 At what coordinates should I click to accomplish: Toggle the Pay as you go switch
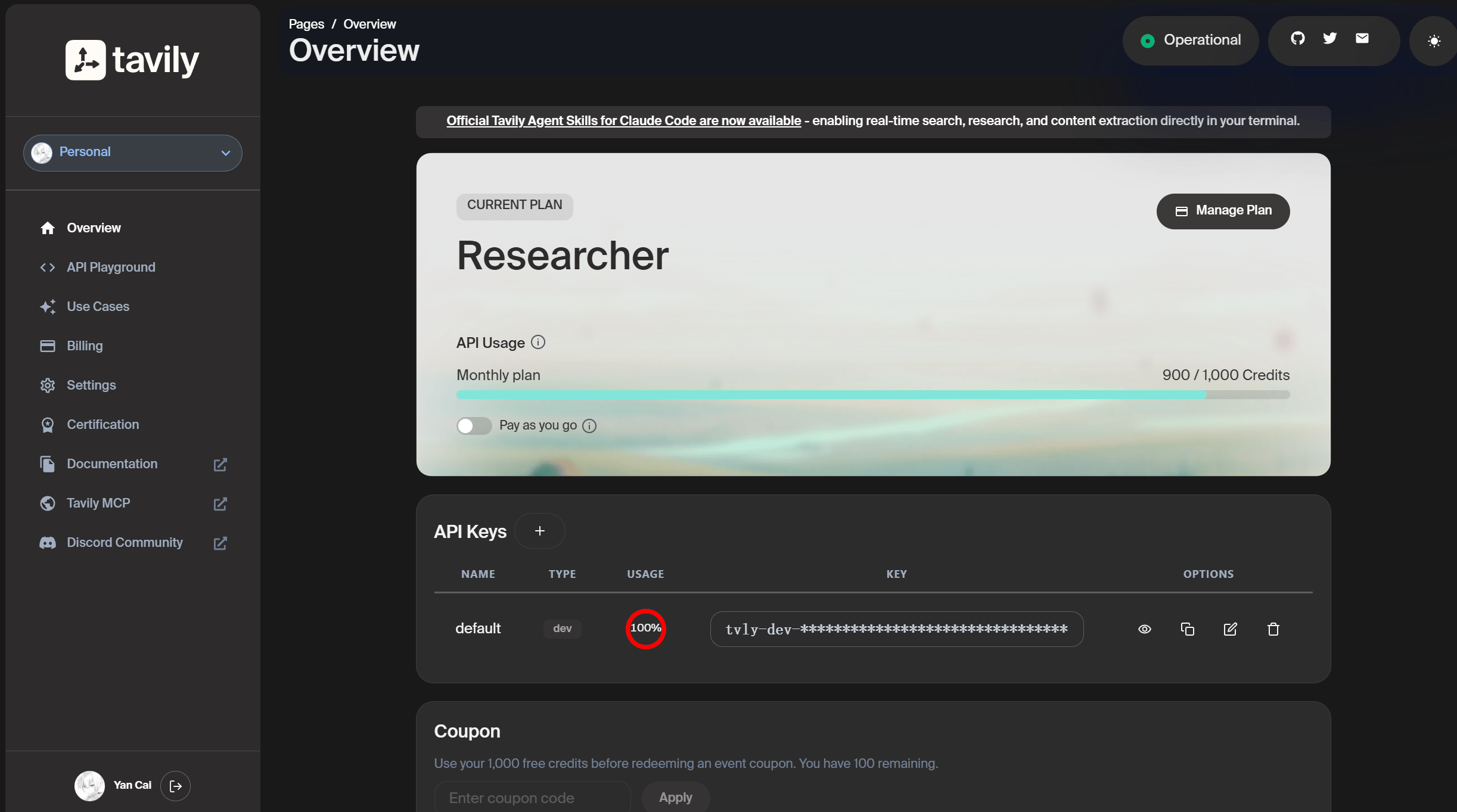(x=474, y=426)
